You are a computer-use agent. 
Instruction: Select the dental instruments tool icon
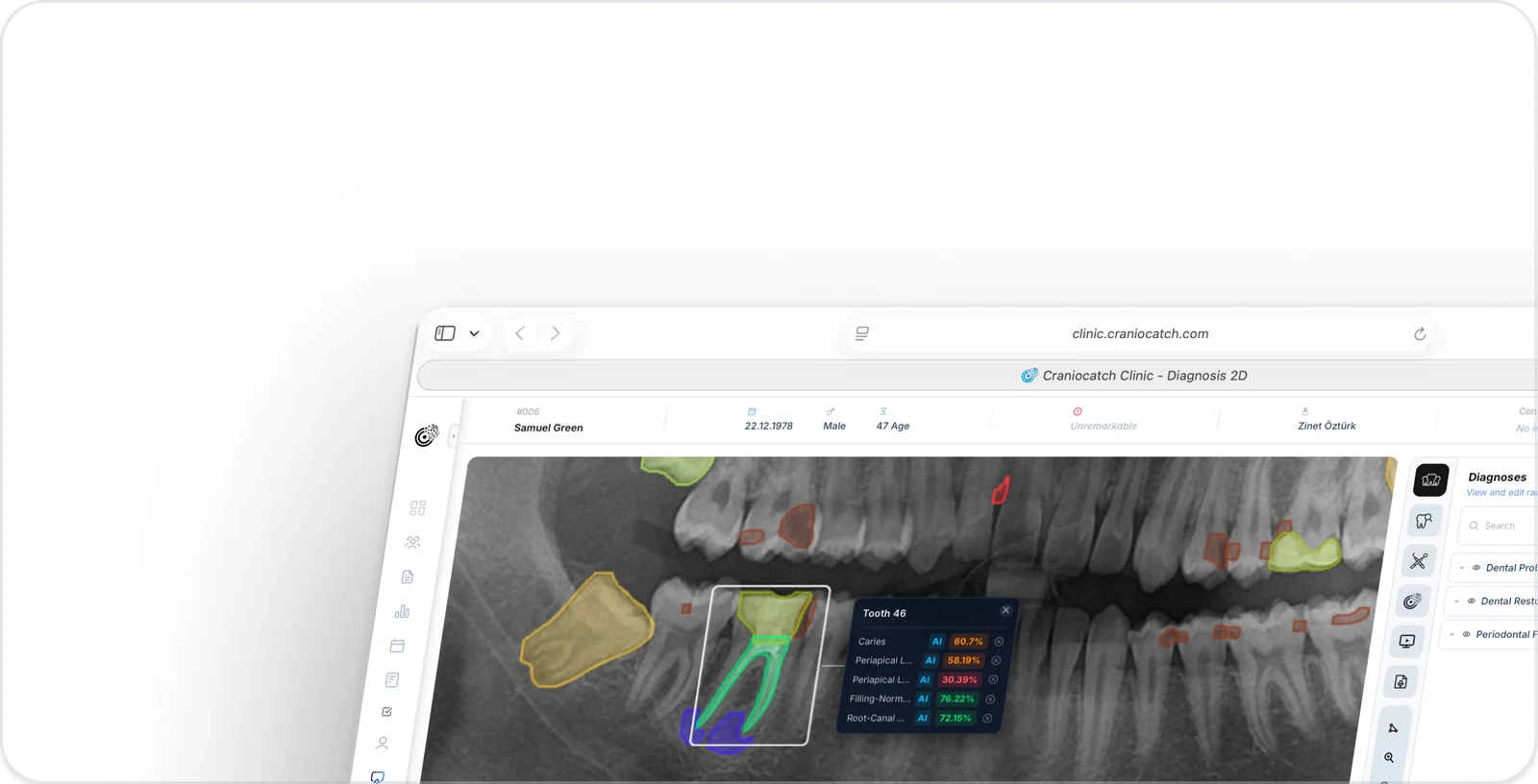(x=1419, y=561)
